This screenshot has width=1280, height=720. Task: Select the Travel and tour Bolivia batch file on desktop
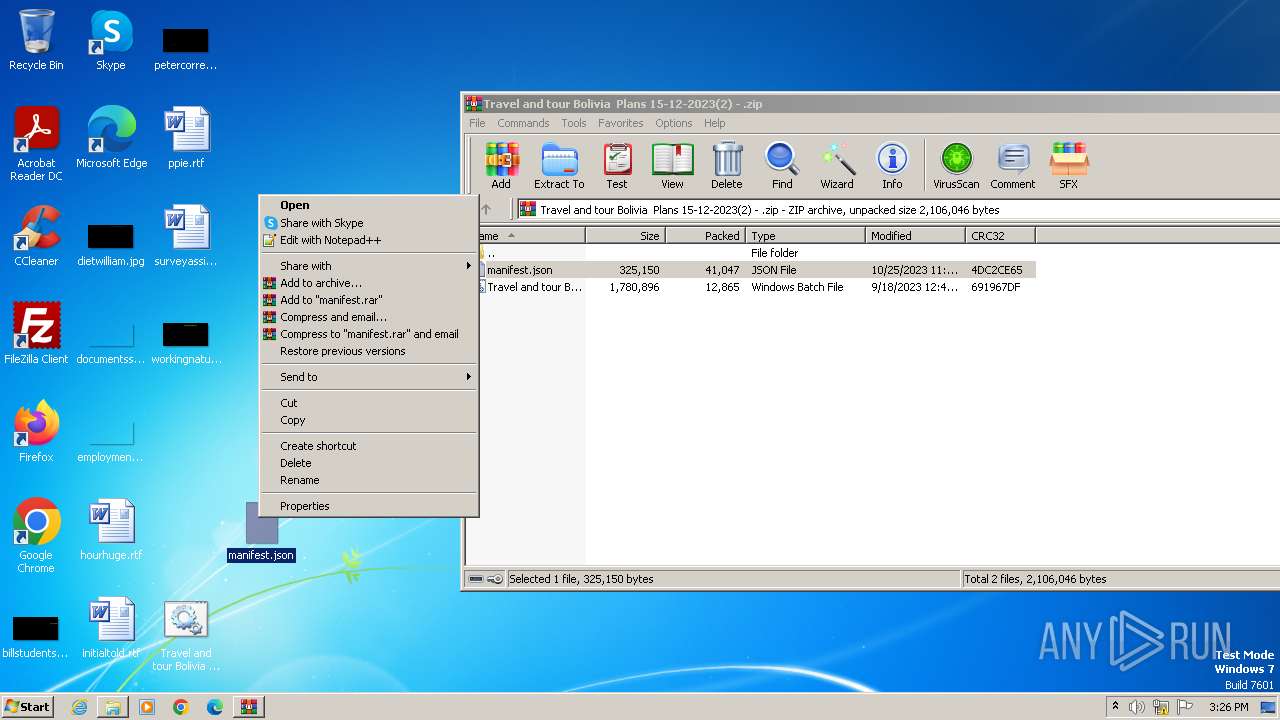click(x=186, y=635)
